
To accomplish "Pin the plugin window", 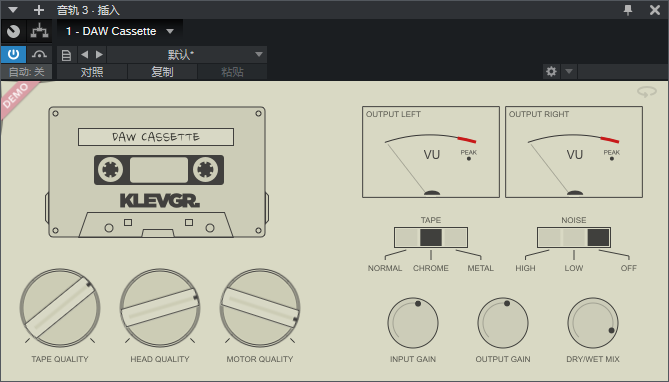I will (x=628, y=10).
